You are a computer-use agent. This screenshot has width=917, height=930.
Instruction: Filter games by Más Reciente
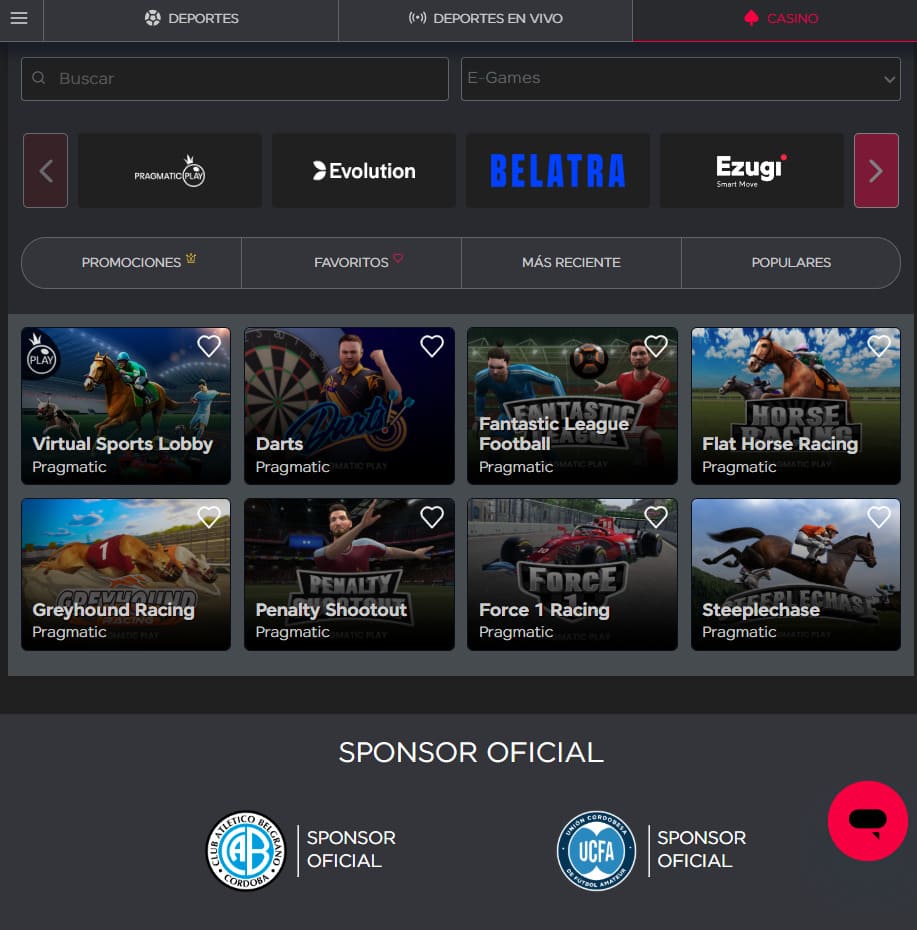(571, 262)
